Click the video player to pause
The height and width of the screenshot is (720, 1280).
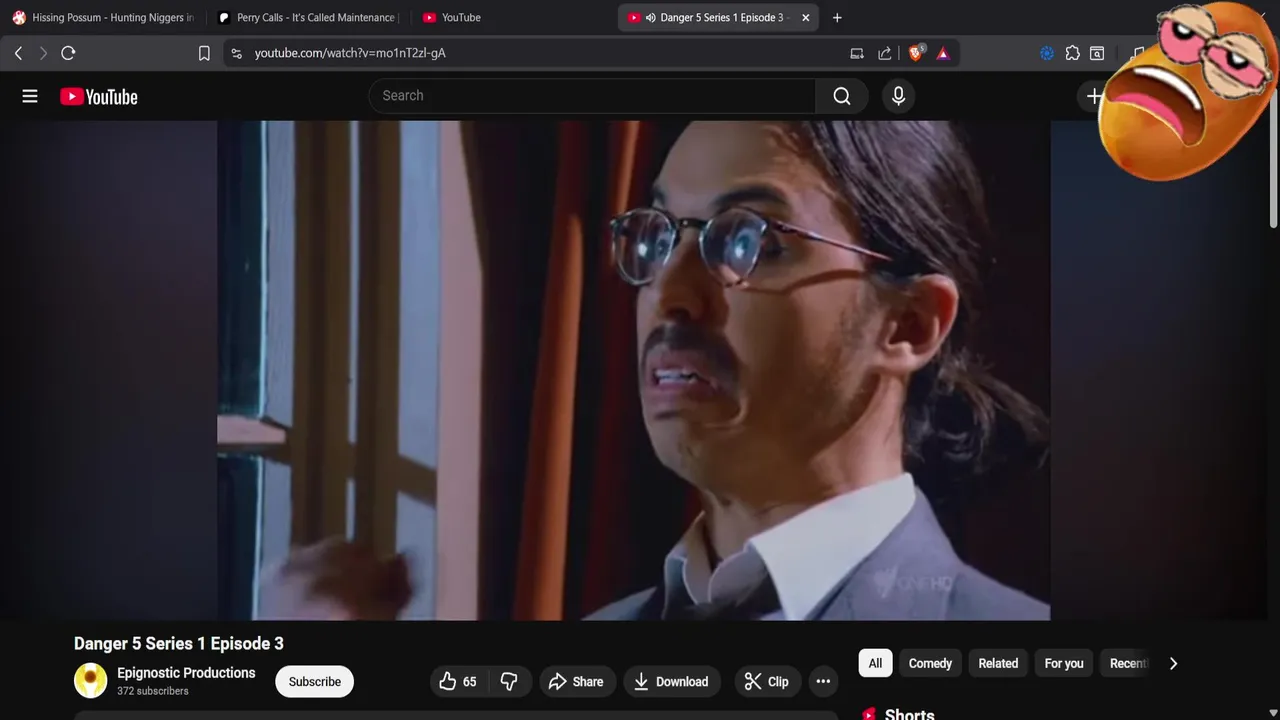pyautogui.click(x=633, y=370)
